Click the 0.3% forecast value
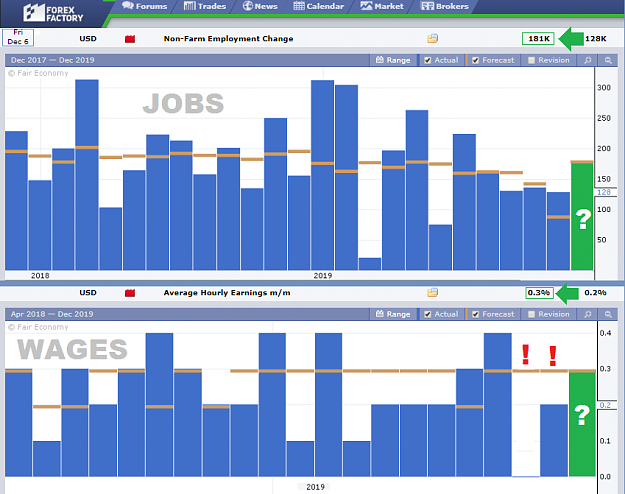Image resolution: width=625 pixels, height=494 pixels. 539,293
